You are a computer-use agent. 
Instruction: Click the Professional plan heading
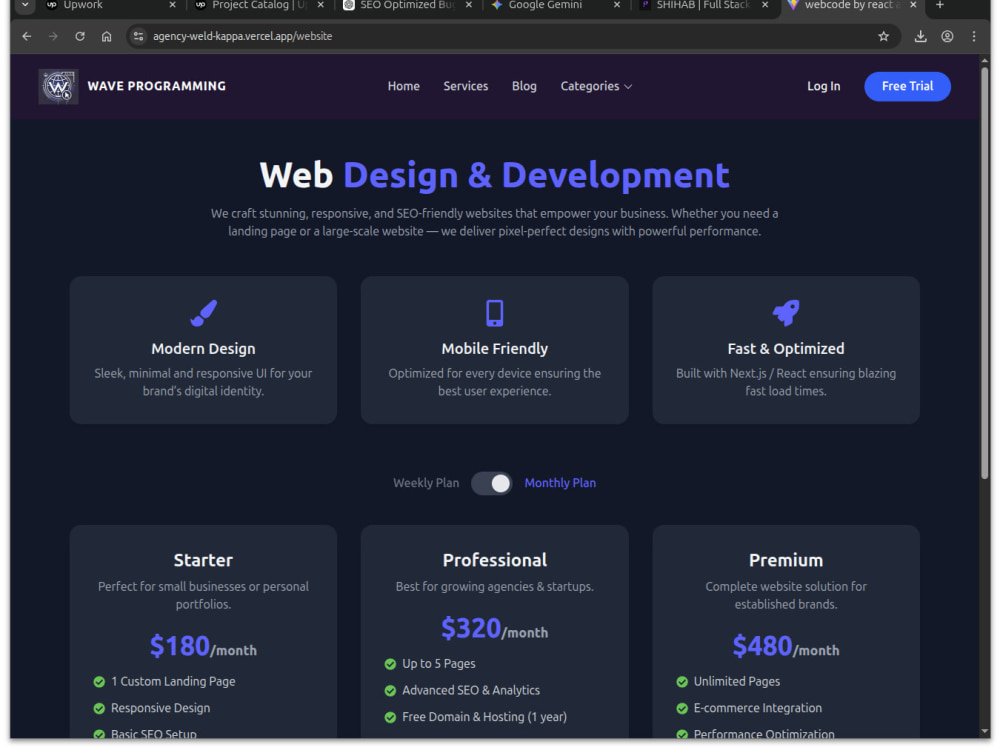(x=495, y=561)
